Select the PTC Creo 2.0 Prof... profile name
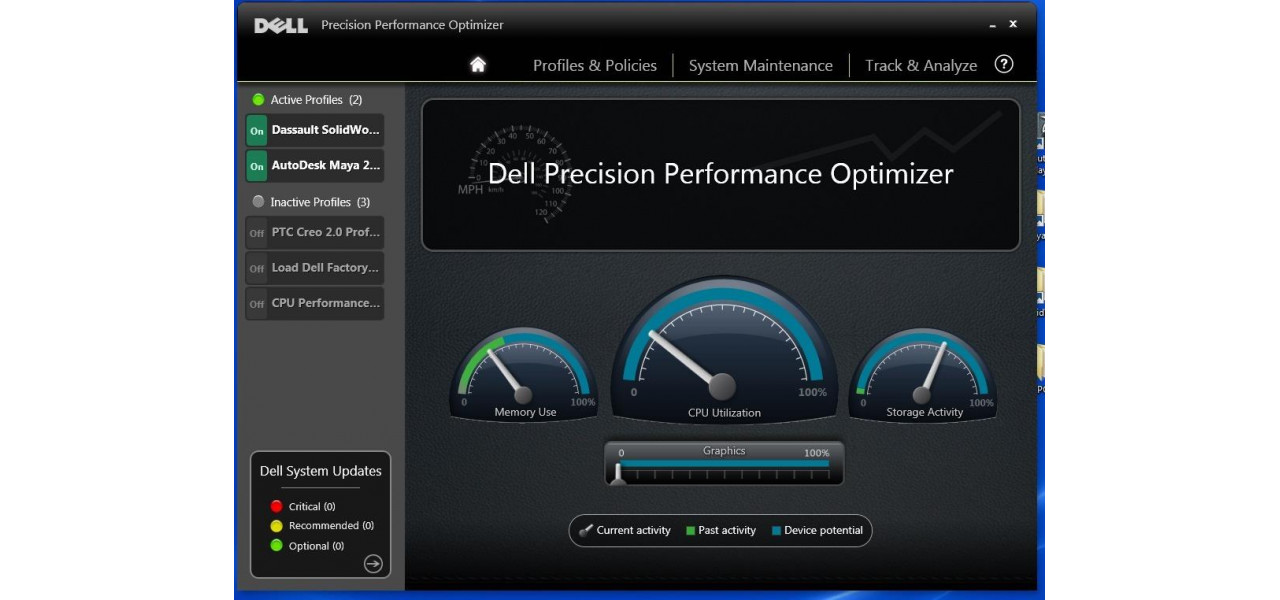 (326, 232)
